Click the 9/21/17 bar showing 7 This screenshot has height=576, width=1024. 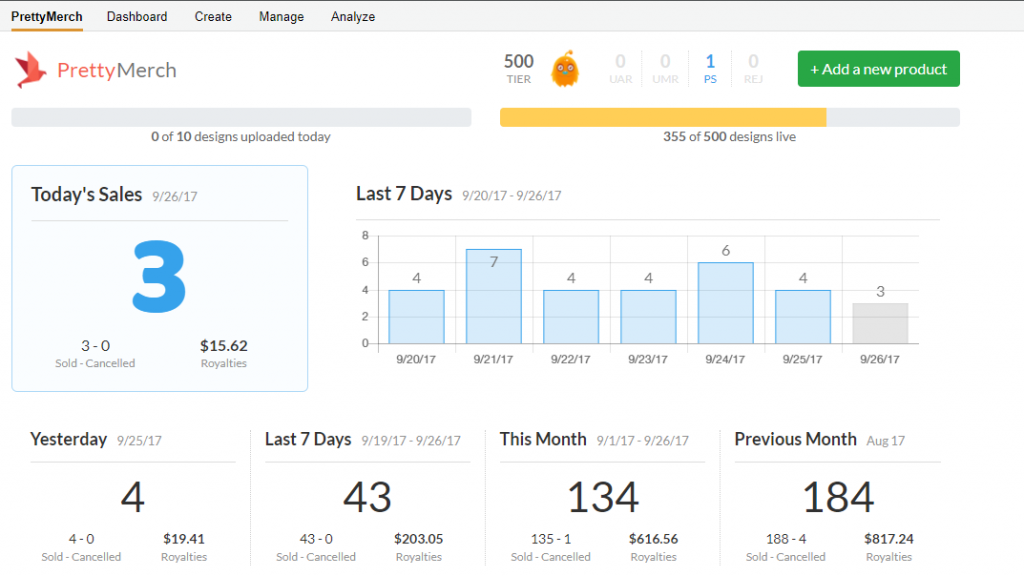click(x=494, y=296)
